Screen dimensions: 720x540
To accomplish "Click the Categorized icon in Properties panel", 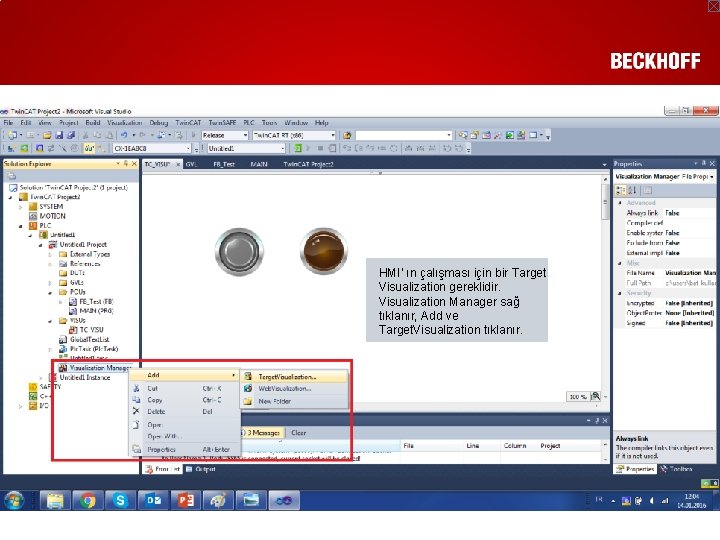I will tap(620, 190).
